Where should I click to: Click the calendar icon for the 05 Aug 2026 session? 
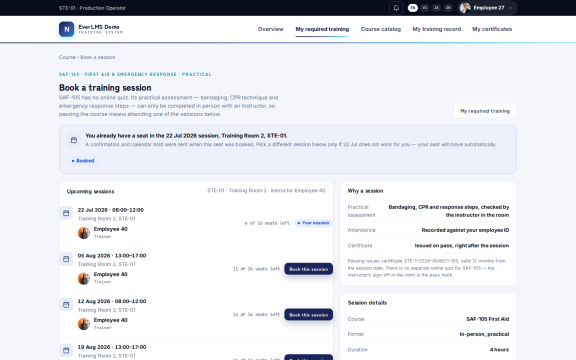(66, 259)
